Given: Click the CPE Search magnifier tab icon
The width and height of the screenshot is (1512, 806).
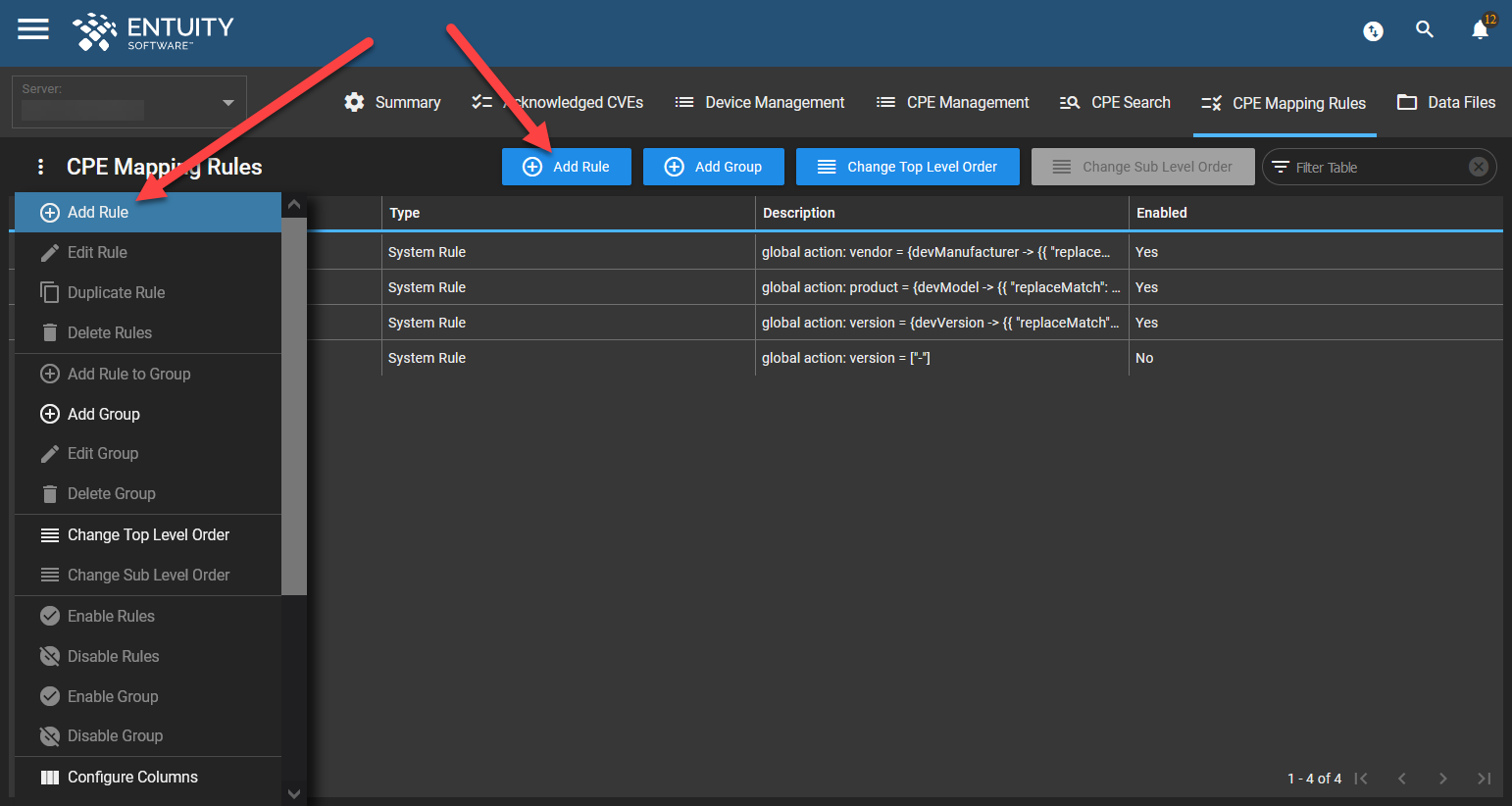Looking at the screenshot, I should (x=1069, y=102).
